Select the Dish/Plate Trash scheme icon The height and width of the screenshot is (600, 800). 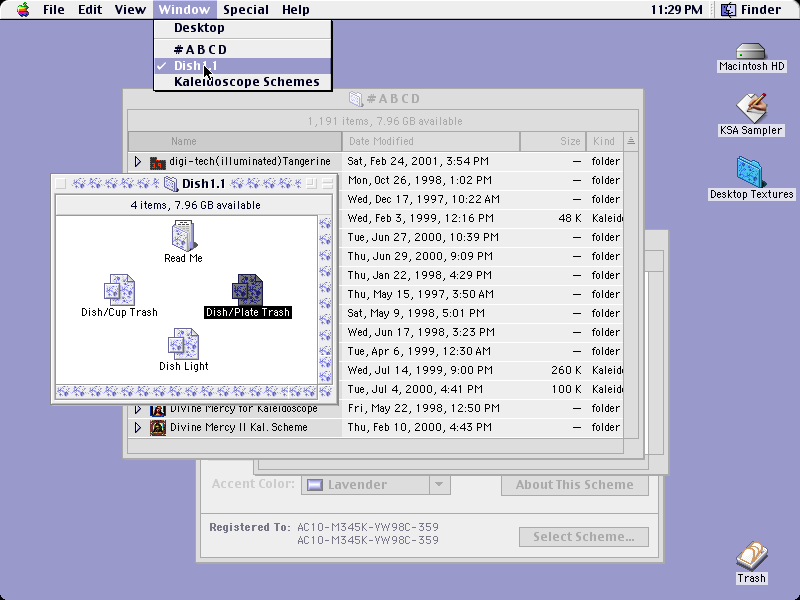tap(247, 289)
